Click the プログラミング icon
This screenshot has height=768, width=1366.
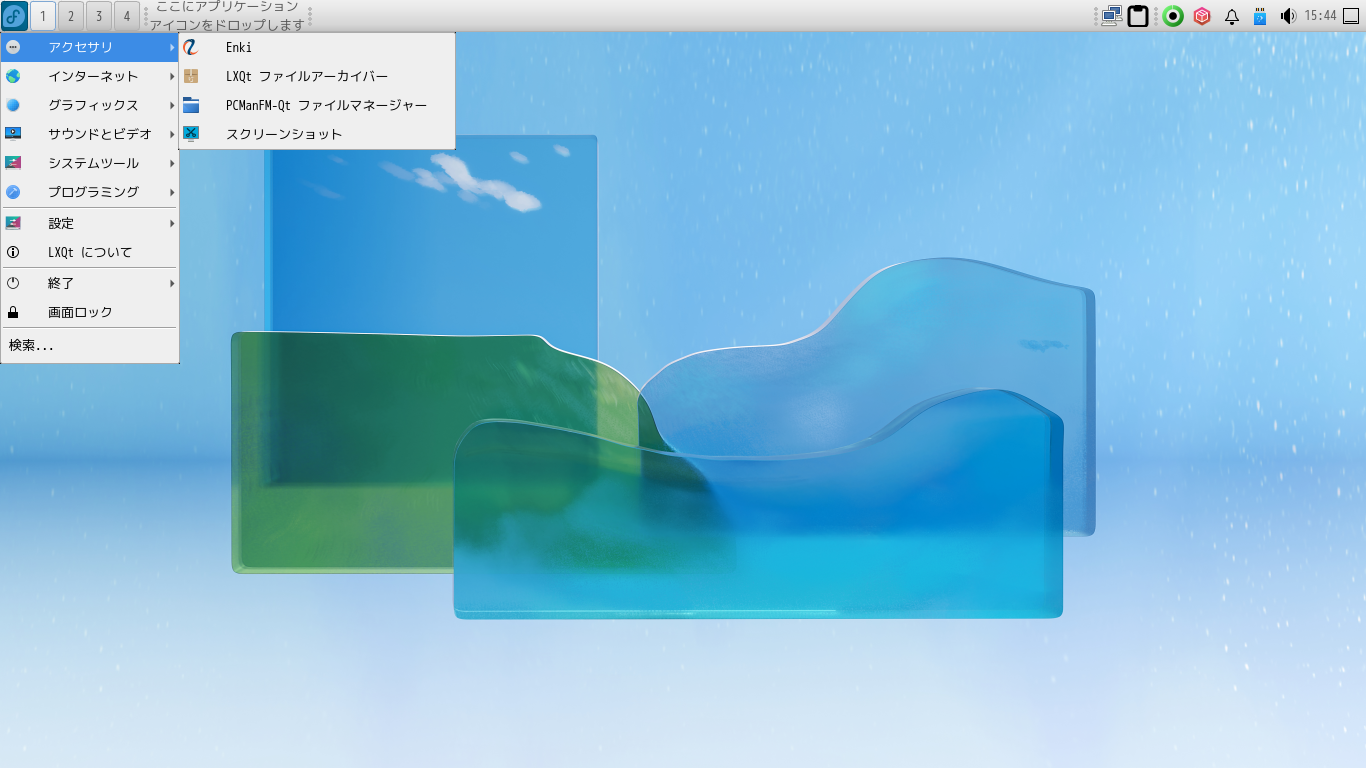(13, 192)
